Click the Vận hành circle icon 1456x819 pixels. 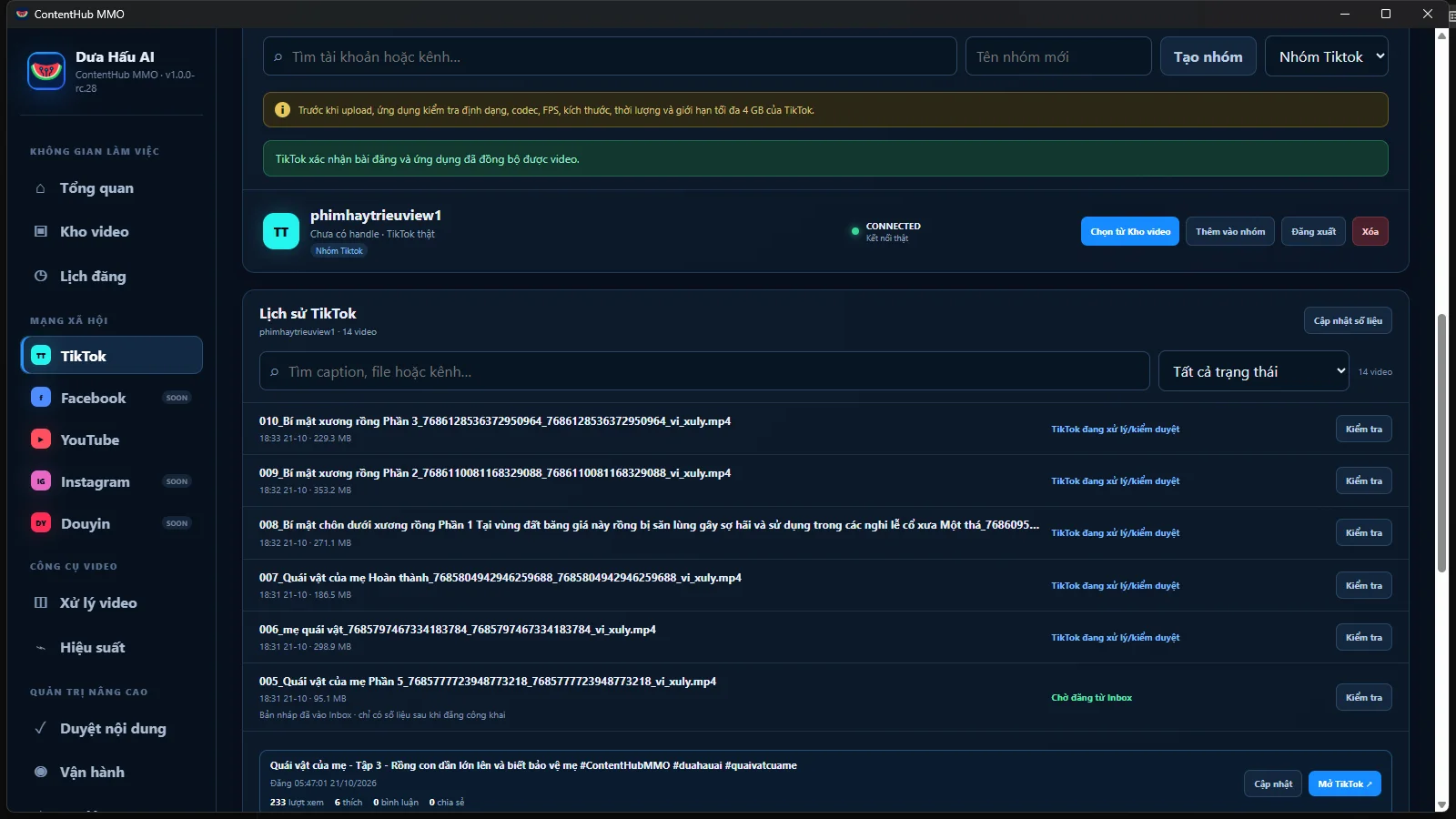click(40, 772)
